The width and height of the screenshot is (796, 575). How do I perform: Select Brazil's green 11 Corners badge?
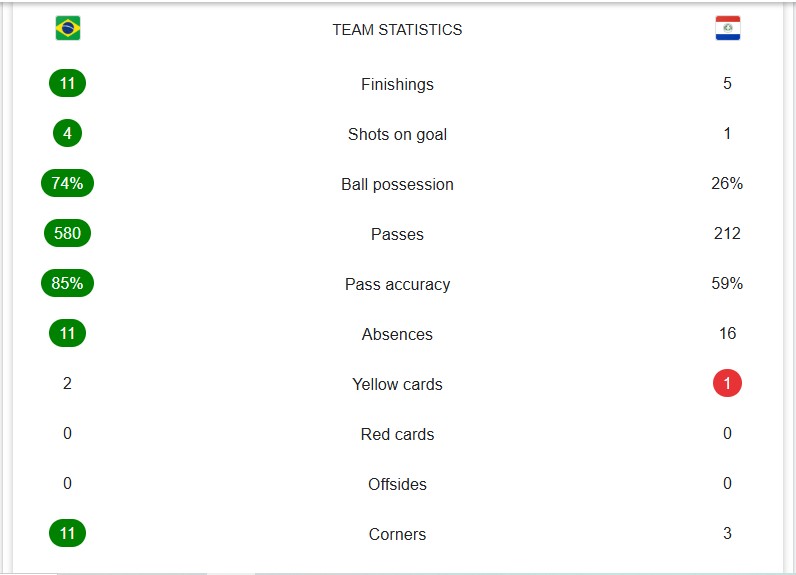68,533
